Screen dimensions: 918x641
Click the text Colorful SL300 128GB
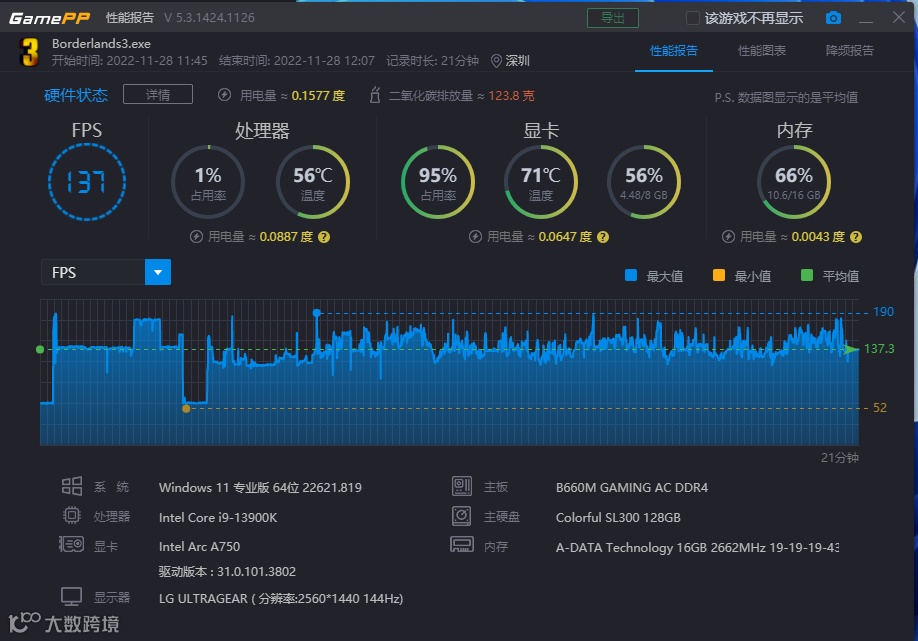(618, 517)
